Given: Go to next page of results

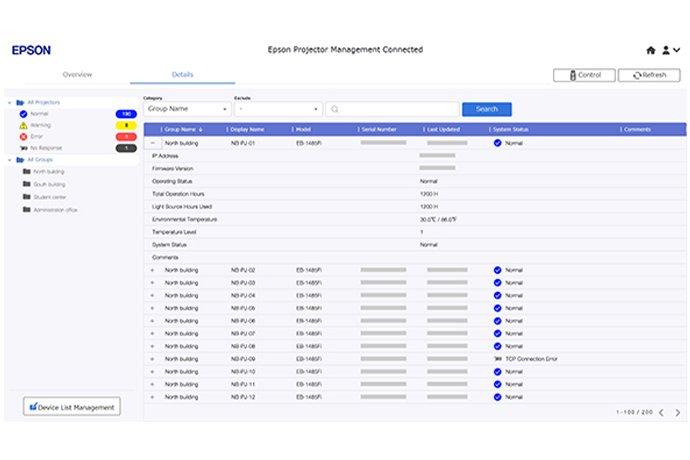Looking at the screenshot, I should [677, 412].
